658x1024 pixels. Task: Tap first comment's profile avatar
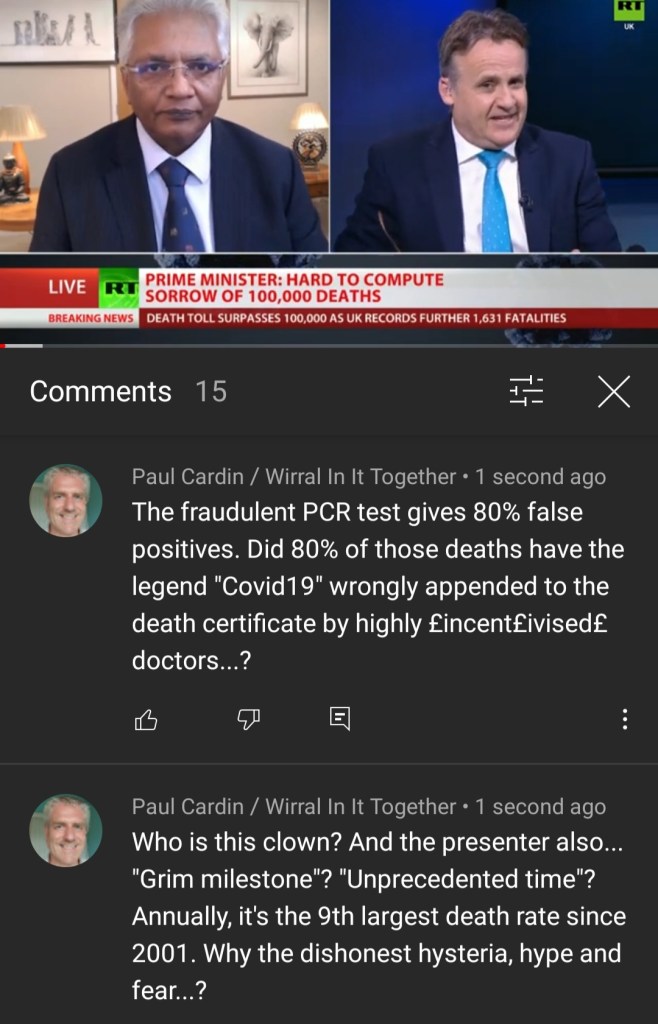(65, 500)
